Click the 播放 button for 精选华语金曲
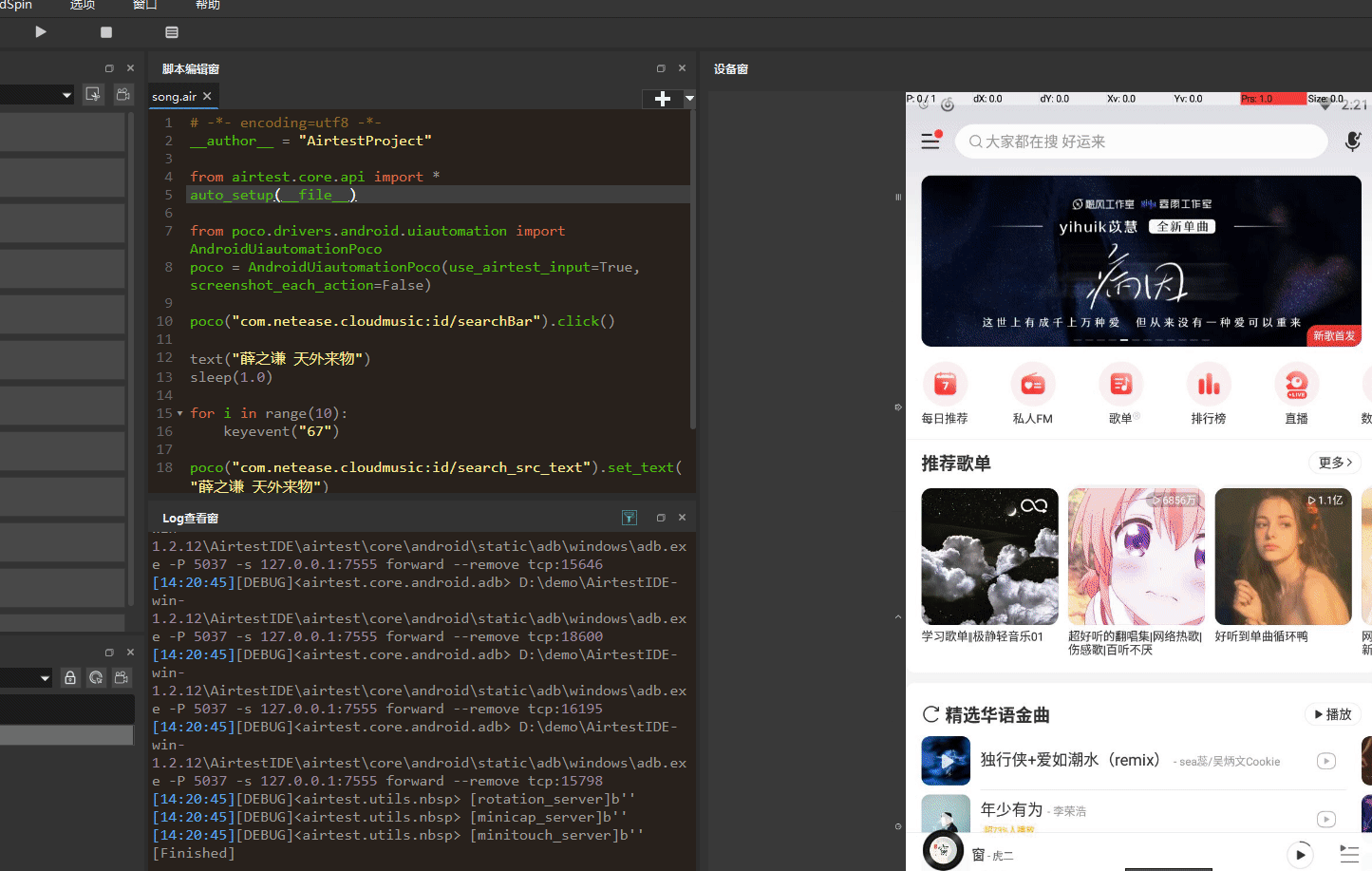1372x871 pixels. tap(1333, 714)
